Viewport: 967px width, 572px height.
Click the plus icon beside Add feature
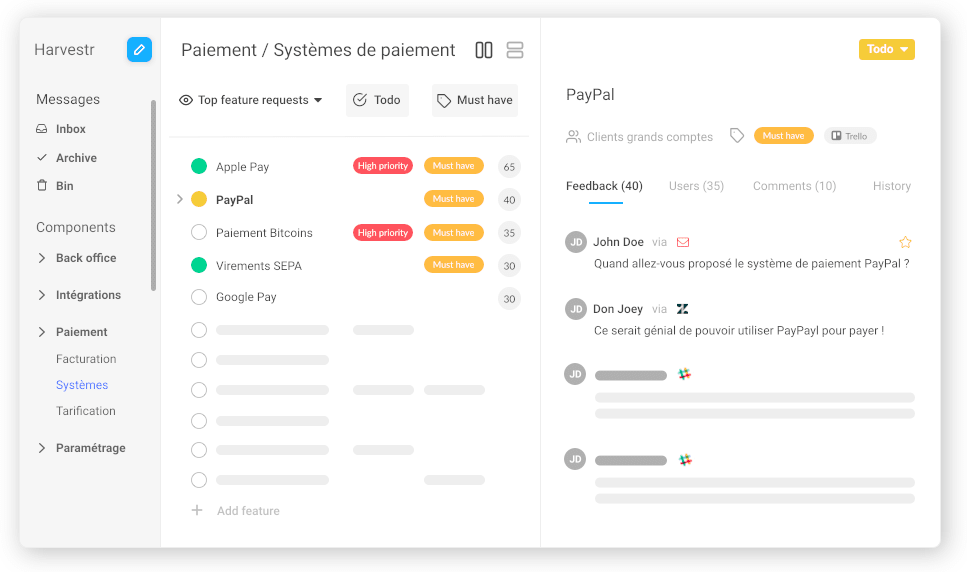point(197,510)
